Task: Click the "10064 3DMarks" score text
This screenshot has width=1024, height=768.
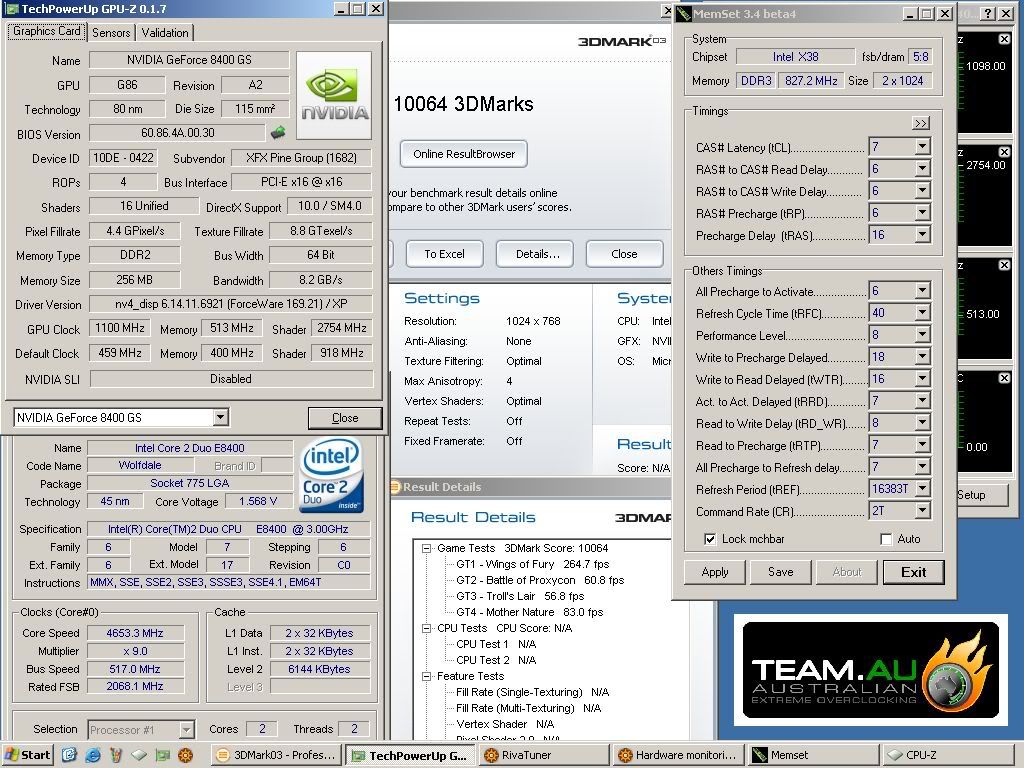Action: (464, 104)
